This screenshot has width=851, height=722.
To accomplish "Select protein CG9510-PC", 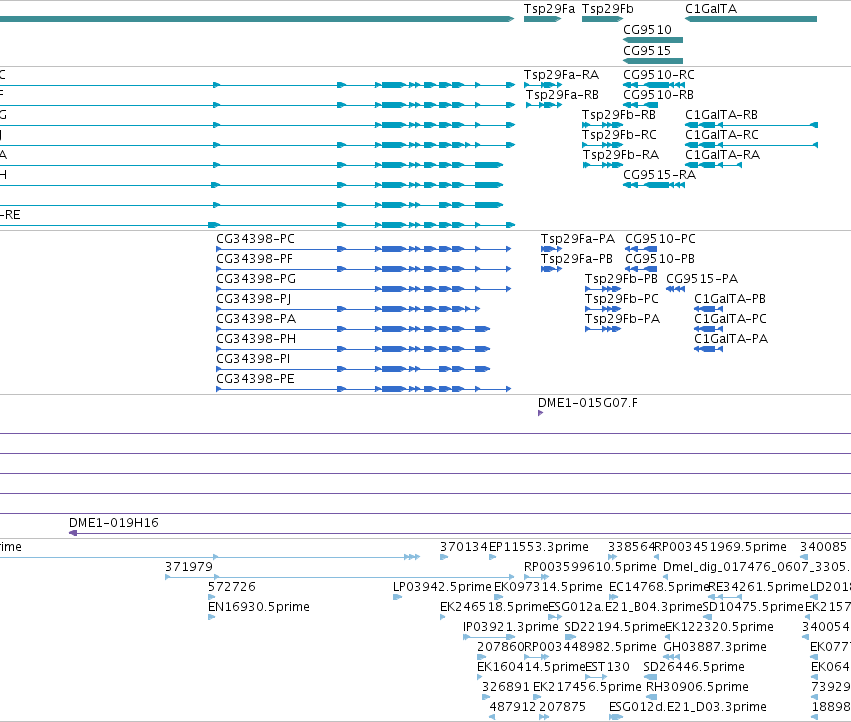I will point(660,239).
